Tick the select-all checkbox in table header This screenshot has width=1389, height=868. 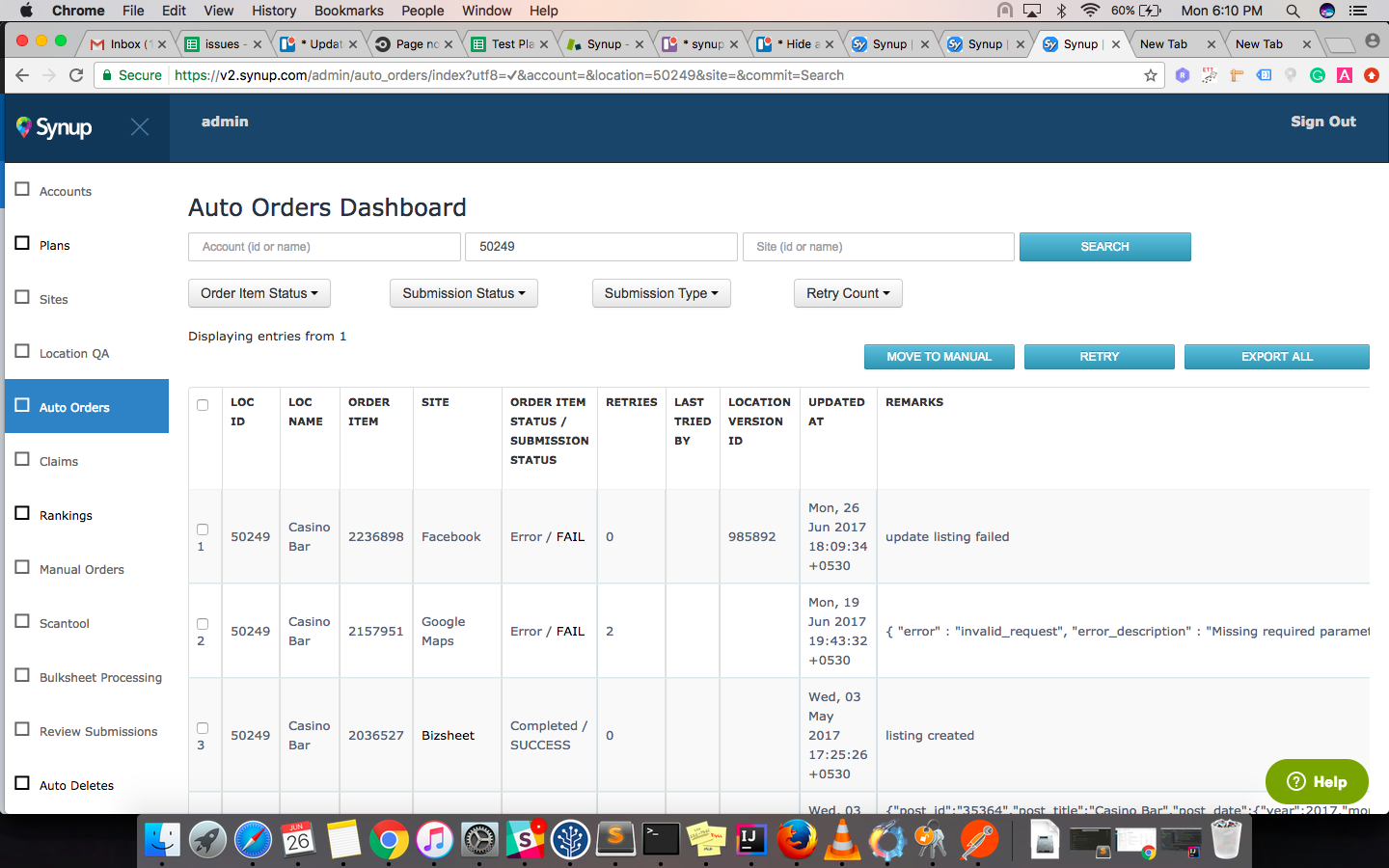tap(203, 405)
